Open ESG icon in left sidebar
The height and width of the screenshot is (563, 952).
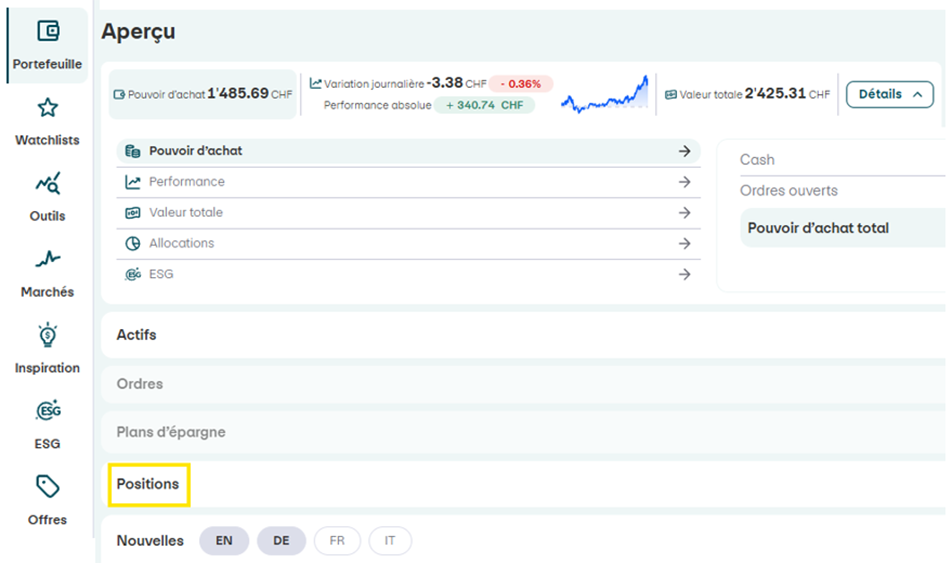point(47,411)
